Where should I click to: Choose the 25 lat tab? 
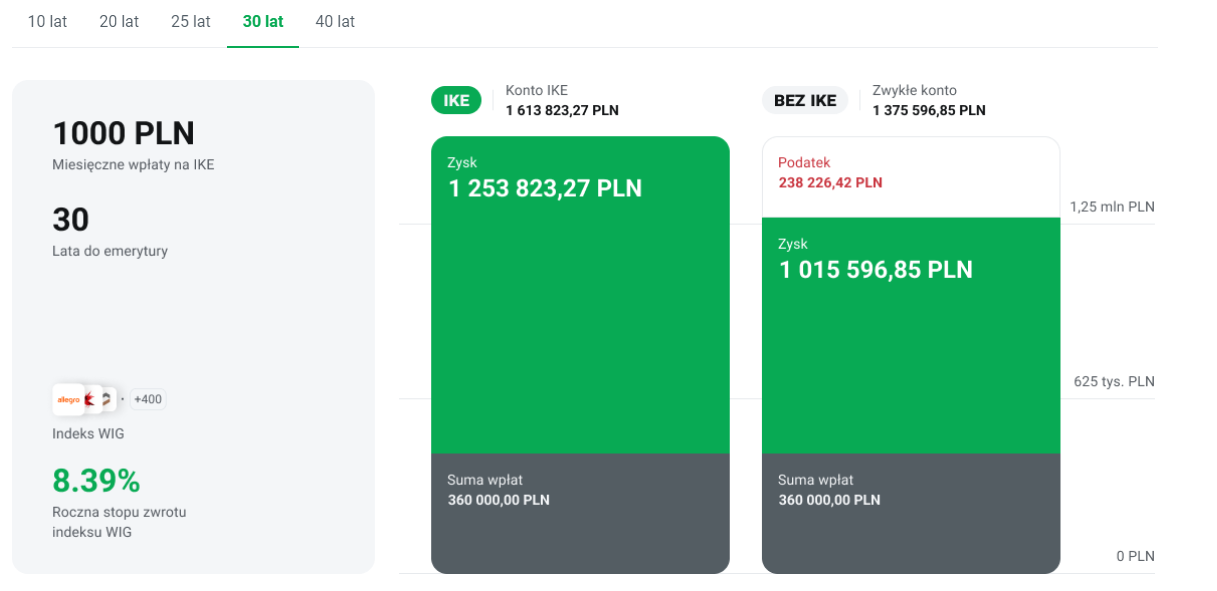[x=190, y=21]
